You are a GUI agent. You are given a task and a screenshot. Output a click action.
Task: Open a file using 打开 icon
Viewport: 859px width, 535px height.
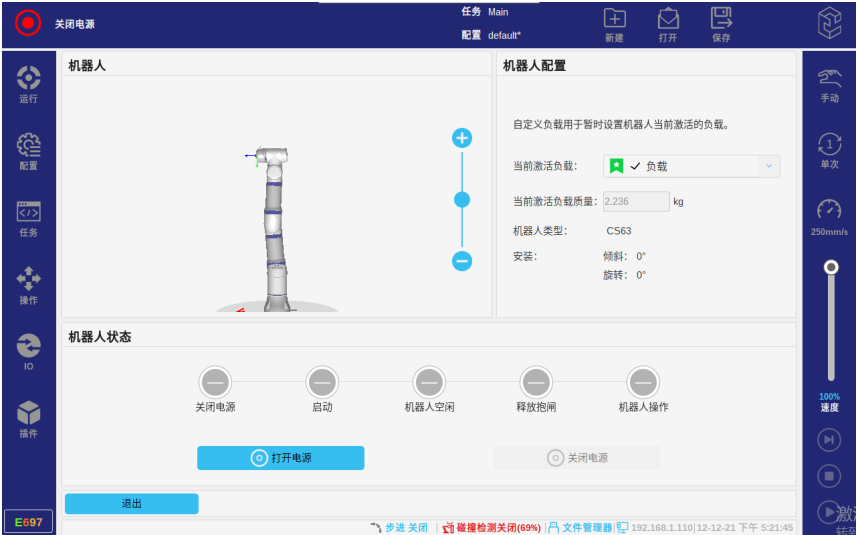pos(668,24)
